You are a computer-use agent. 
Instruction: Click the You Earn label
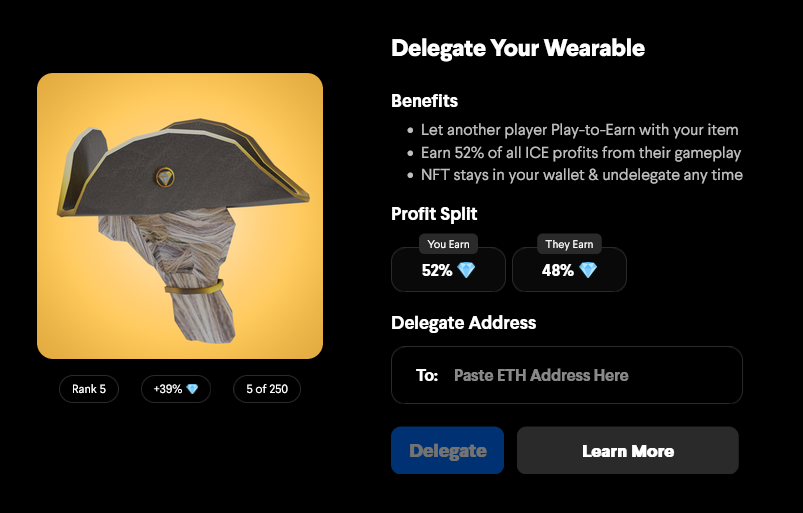[448, 244]
